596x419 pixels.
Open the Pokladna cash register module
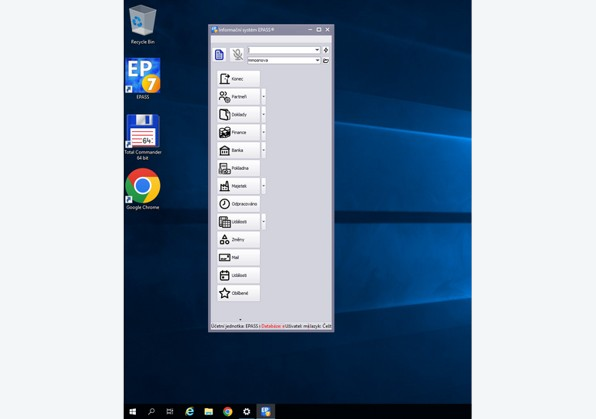238,168
